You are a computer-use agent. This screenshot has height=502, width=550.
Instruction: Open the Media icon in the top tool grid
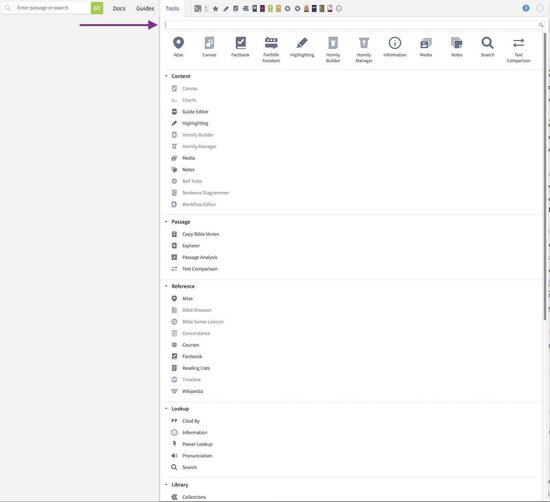[x=426, y=47]
